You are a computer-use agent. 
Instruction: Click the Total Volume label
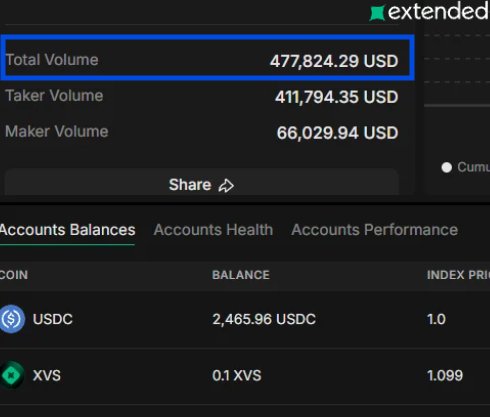click(x=52, y=60)
